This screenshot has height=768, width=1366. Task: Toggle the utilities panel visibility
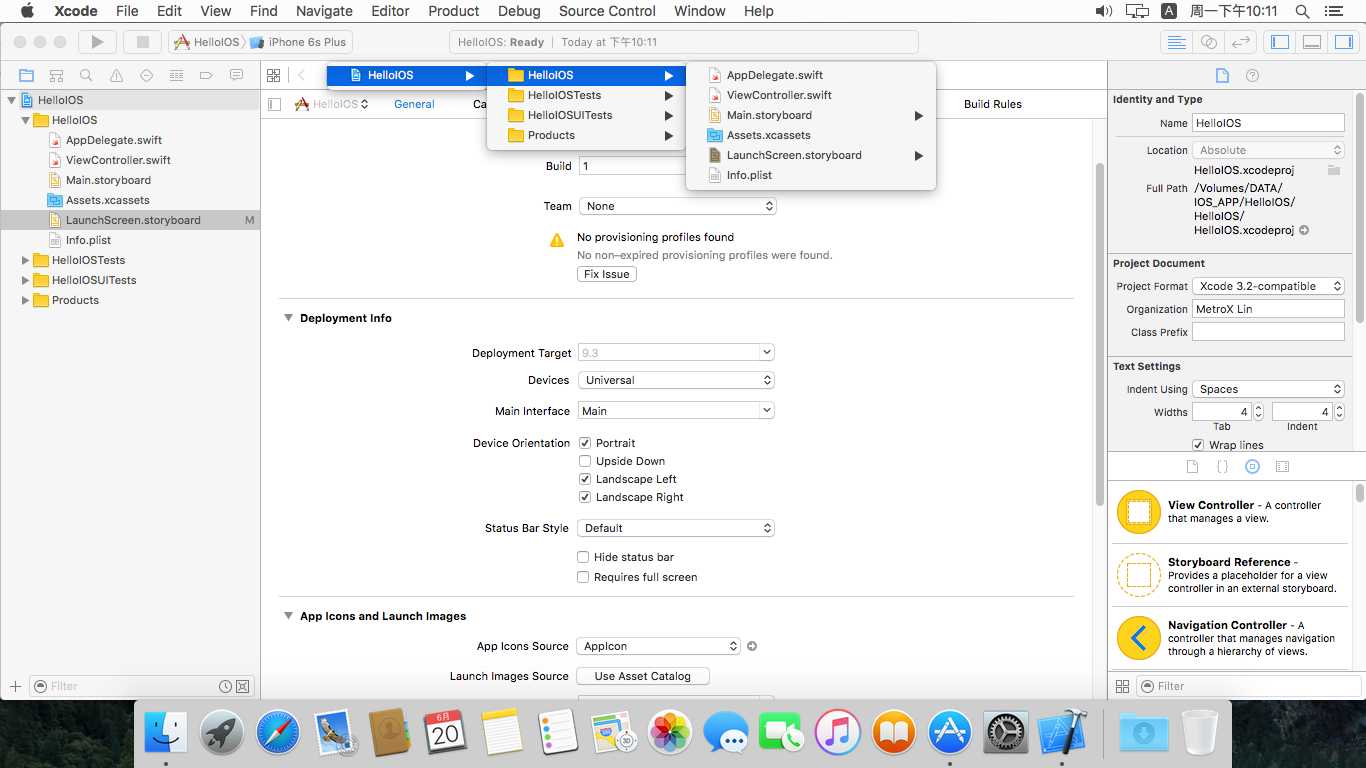click(1343, 42)
